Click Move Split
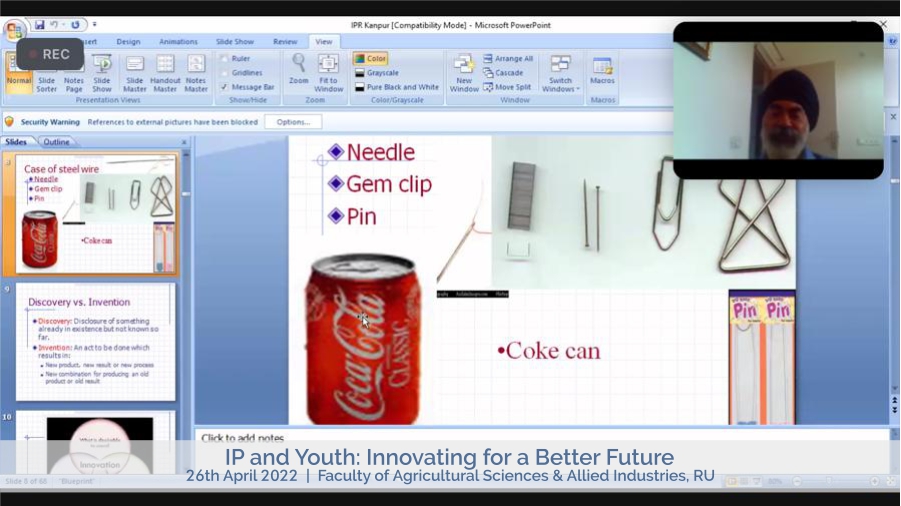Image resolution: width=901 pixels, height=506 pixels. [507, 87]
